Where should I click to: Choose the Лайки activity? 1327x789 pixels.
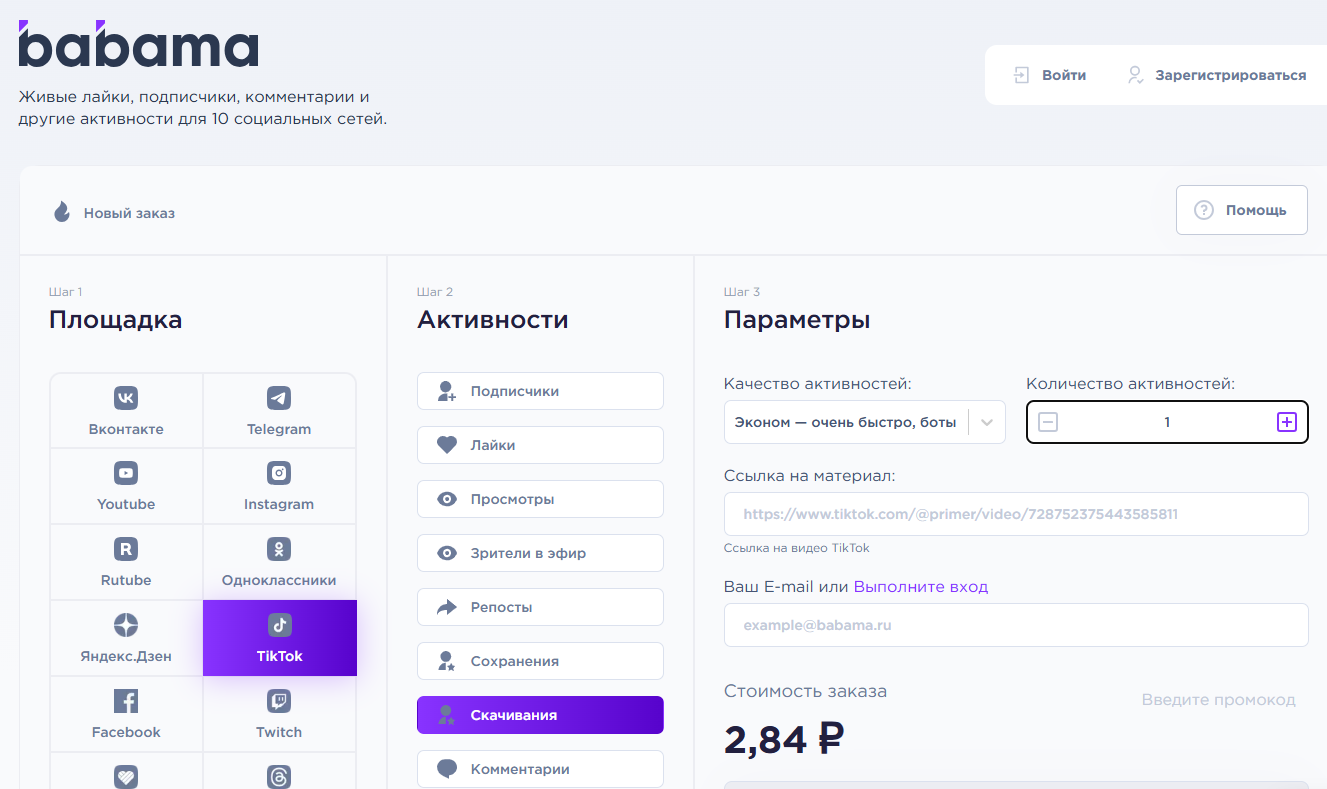(x=540, y=445)
